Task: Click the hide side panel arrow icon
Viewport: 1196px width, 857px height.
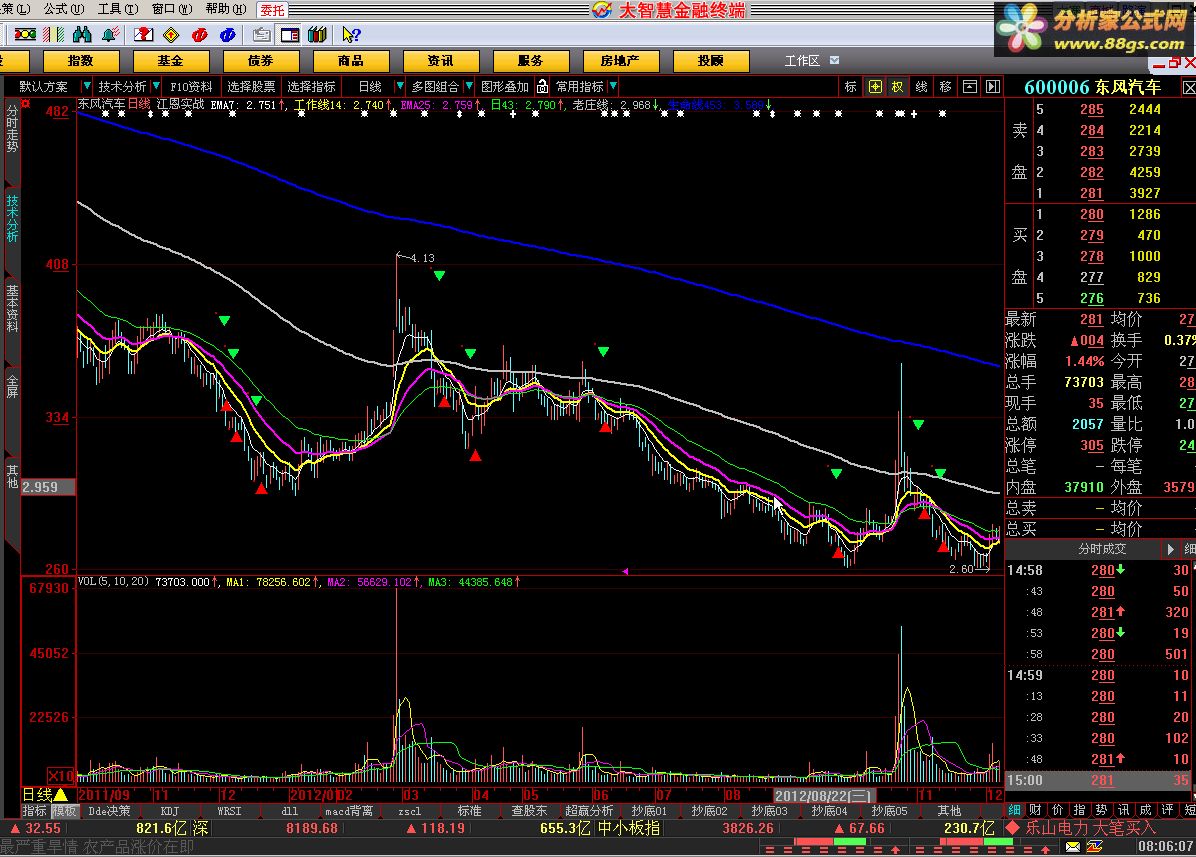Action: 992,86
